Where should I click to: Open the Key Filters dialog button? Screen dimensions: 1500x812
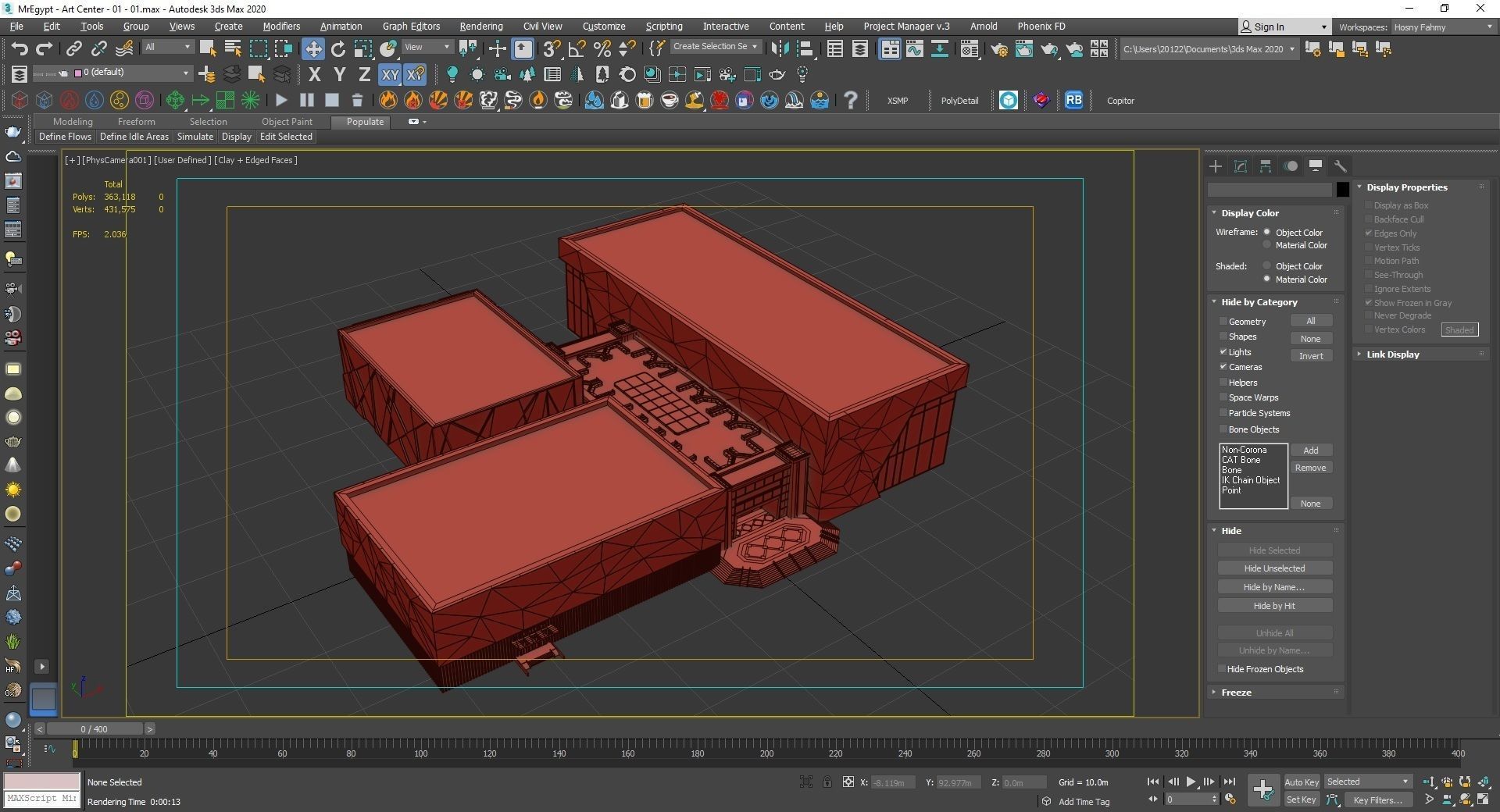coord(1378,800)
